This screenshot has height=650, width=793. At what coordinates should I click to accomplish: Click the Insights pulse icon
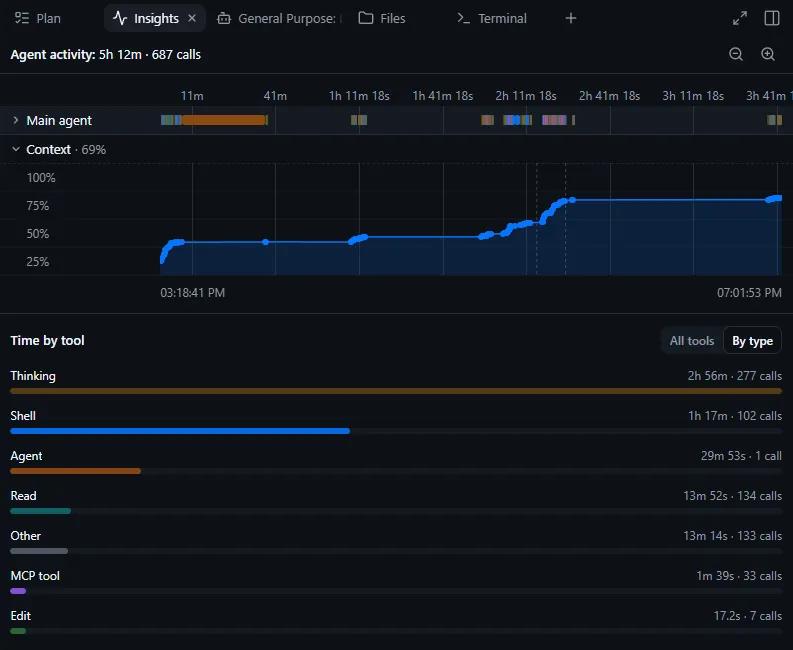point(120,19)
